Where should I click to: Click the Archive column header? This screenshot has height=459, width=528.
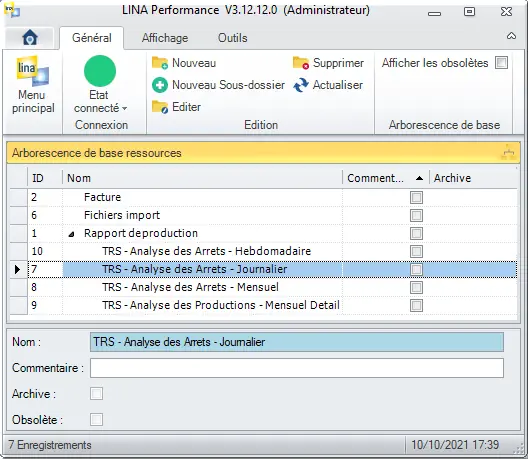[x=473, y=178]
